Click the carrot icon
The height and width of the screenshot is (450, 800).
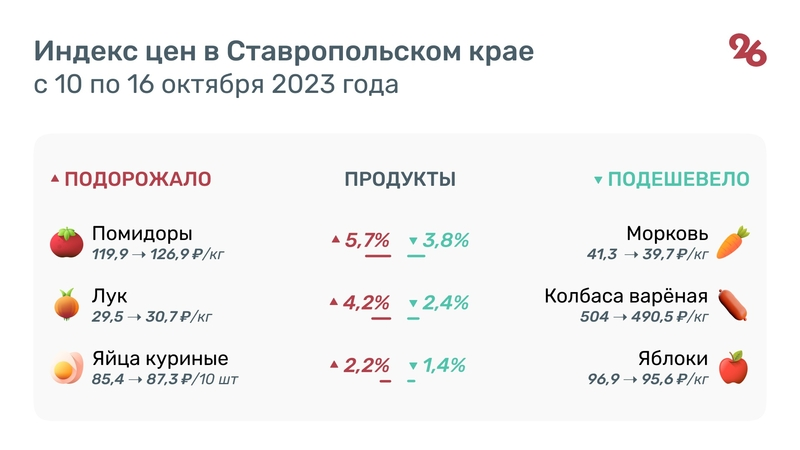[x=733, y=243]
